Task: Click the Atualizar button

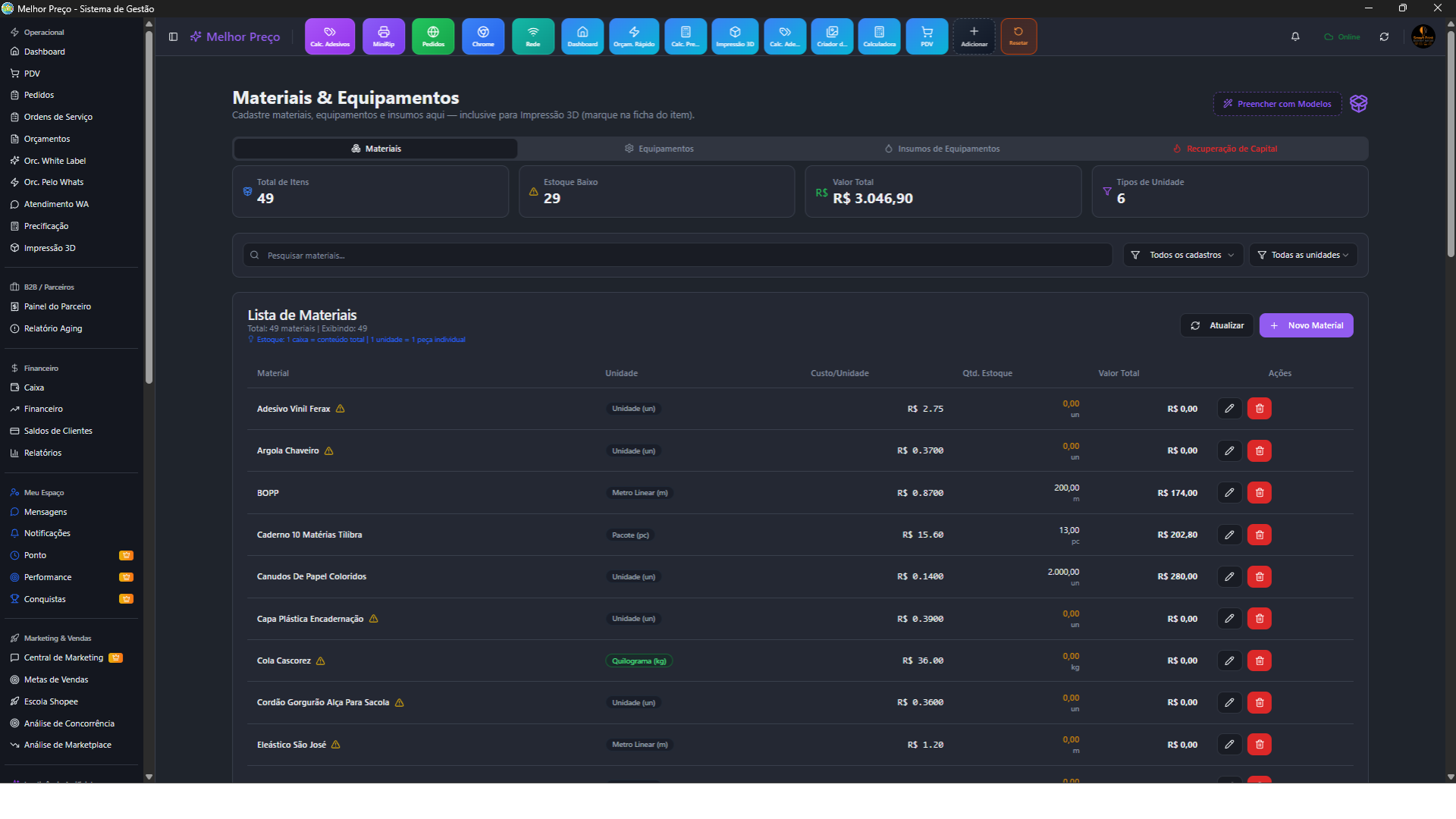Action: point(1217,325)
